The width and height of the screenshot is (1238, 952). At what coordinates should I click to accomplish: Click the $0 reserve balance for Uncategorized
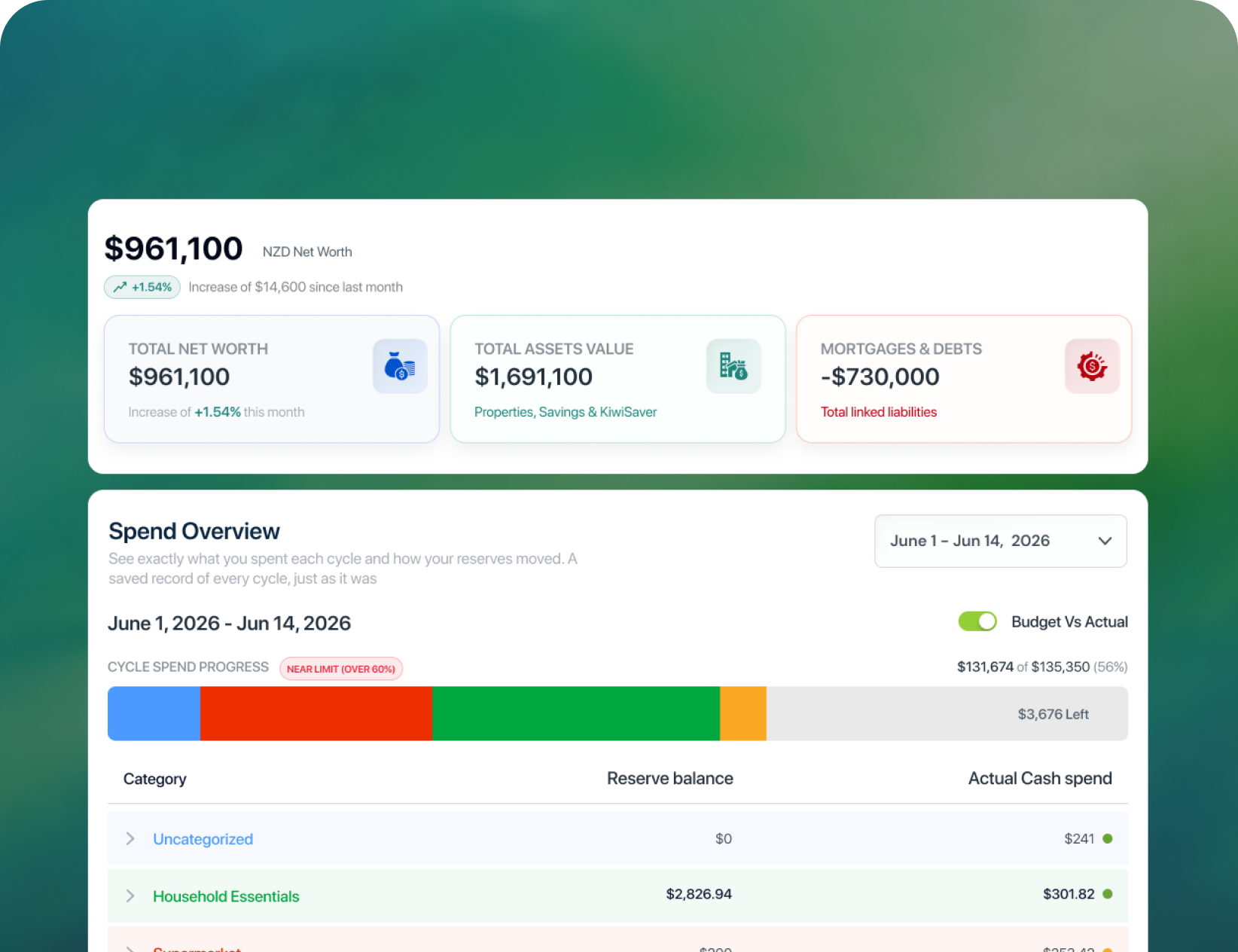point(724,838)
